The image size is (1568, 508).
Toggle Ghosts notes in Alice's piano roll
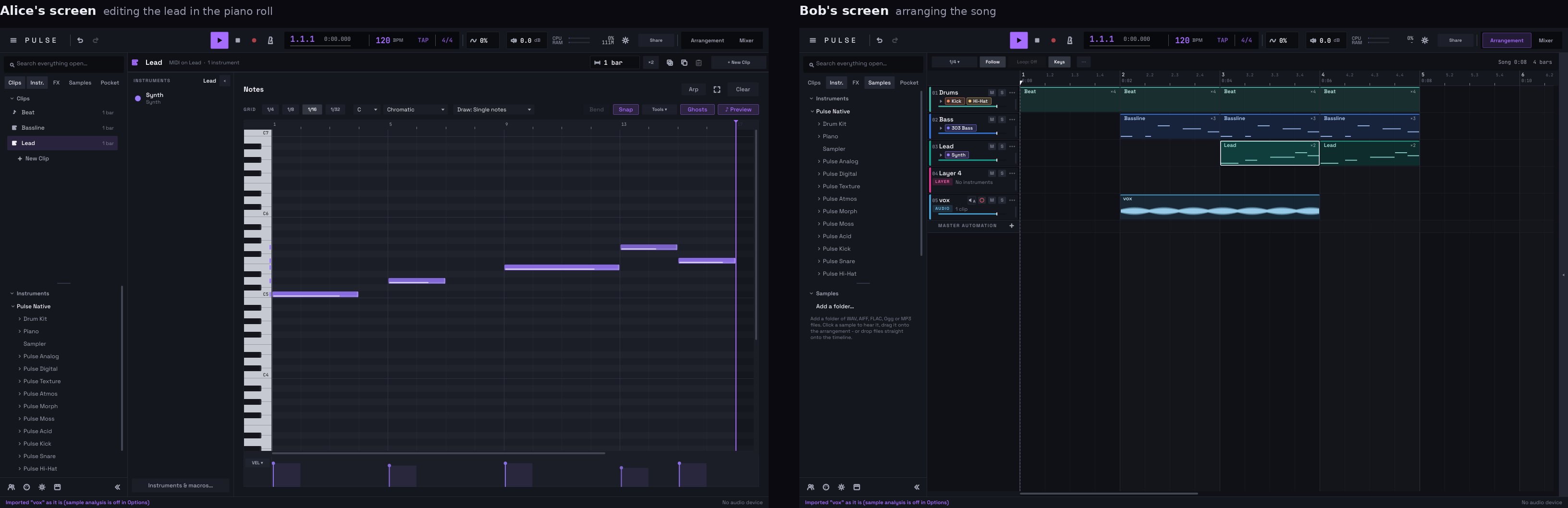(698, 109)
